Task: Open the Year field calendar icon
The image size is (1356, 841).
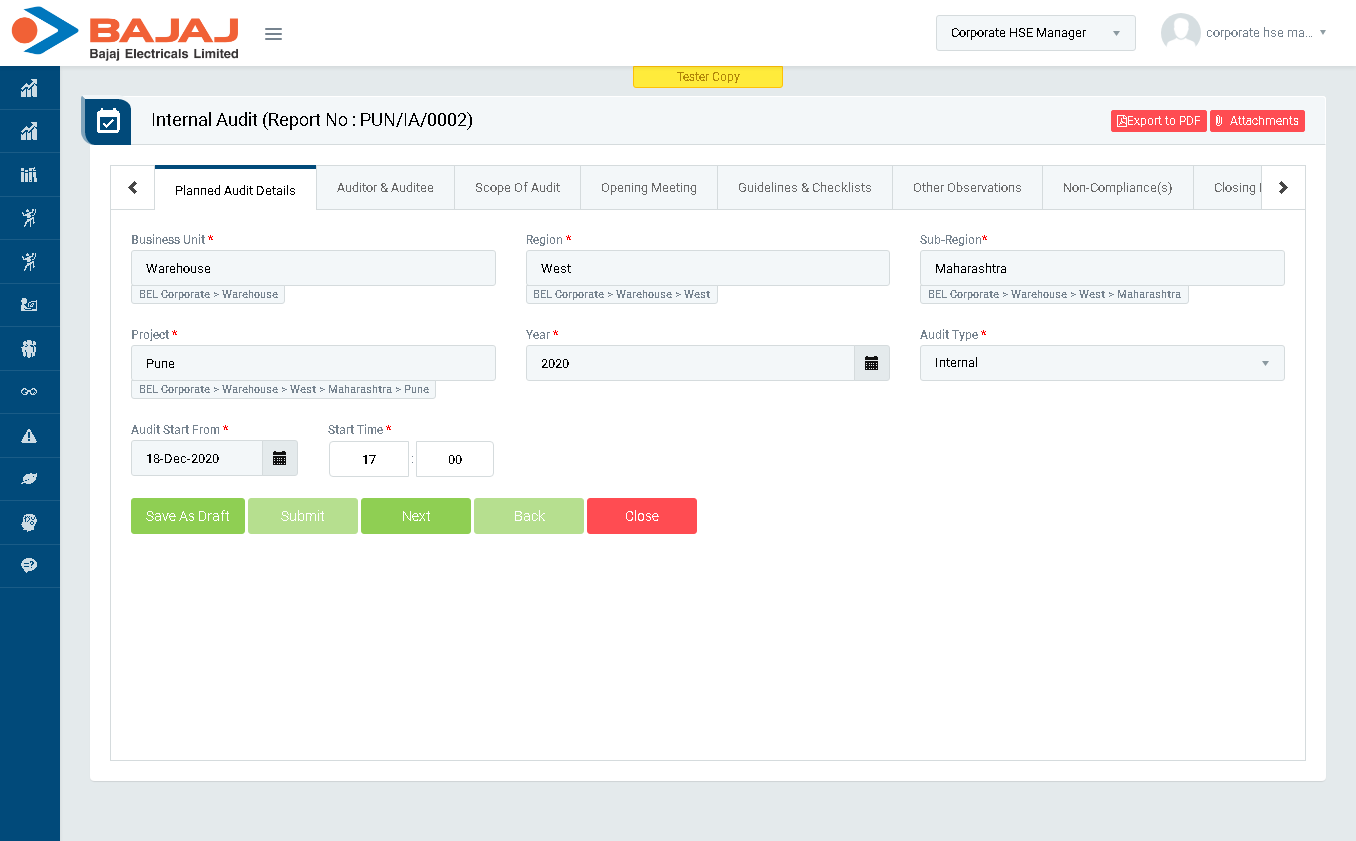Action: [x=871, y=363]
